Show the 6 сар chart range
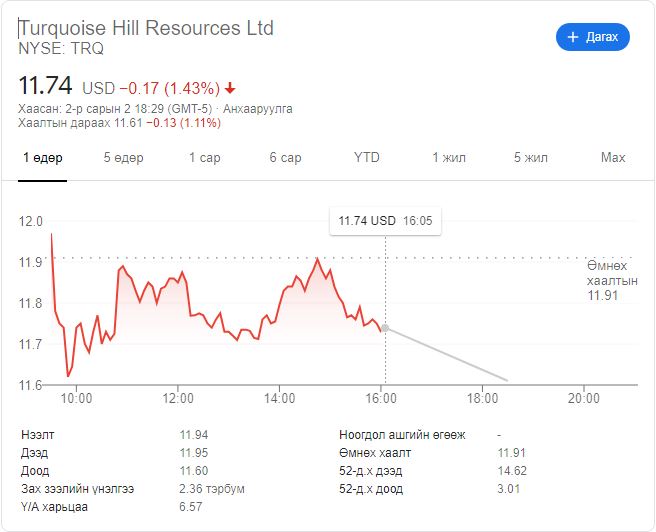656x532 pixels. click(x=285, y=158)
